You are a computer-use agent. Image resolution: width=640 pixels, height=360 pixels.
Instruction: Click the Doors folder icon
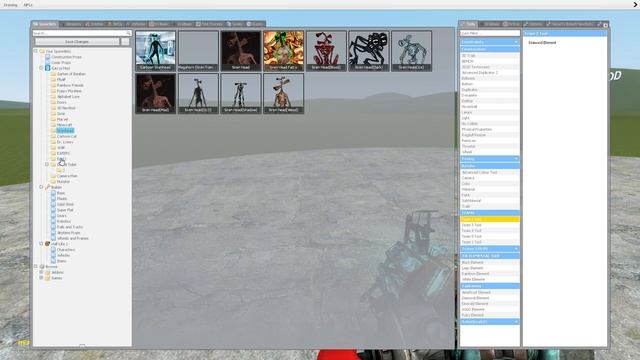click(x=53, y=102)
